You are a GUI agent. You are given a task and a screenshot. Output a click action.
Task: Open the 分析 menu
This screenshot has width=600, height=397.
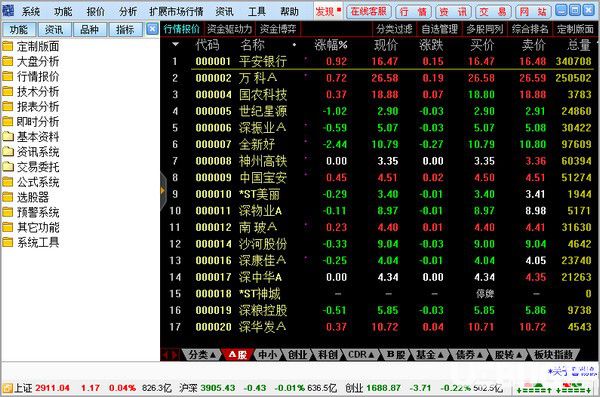point(128,11)
